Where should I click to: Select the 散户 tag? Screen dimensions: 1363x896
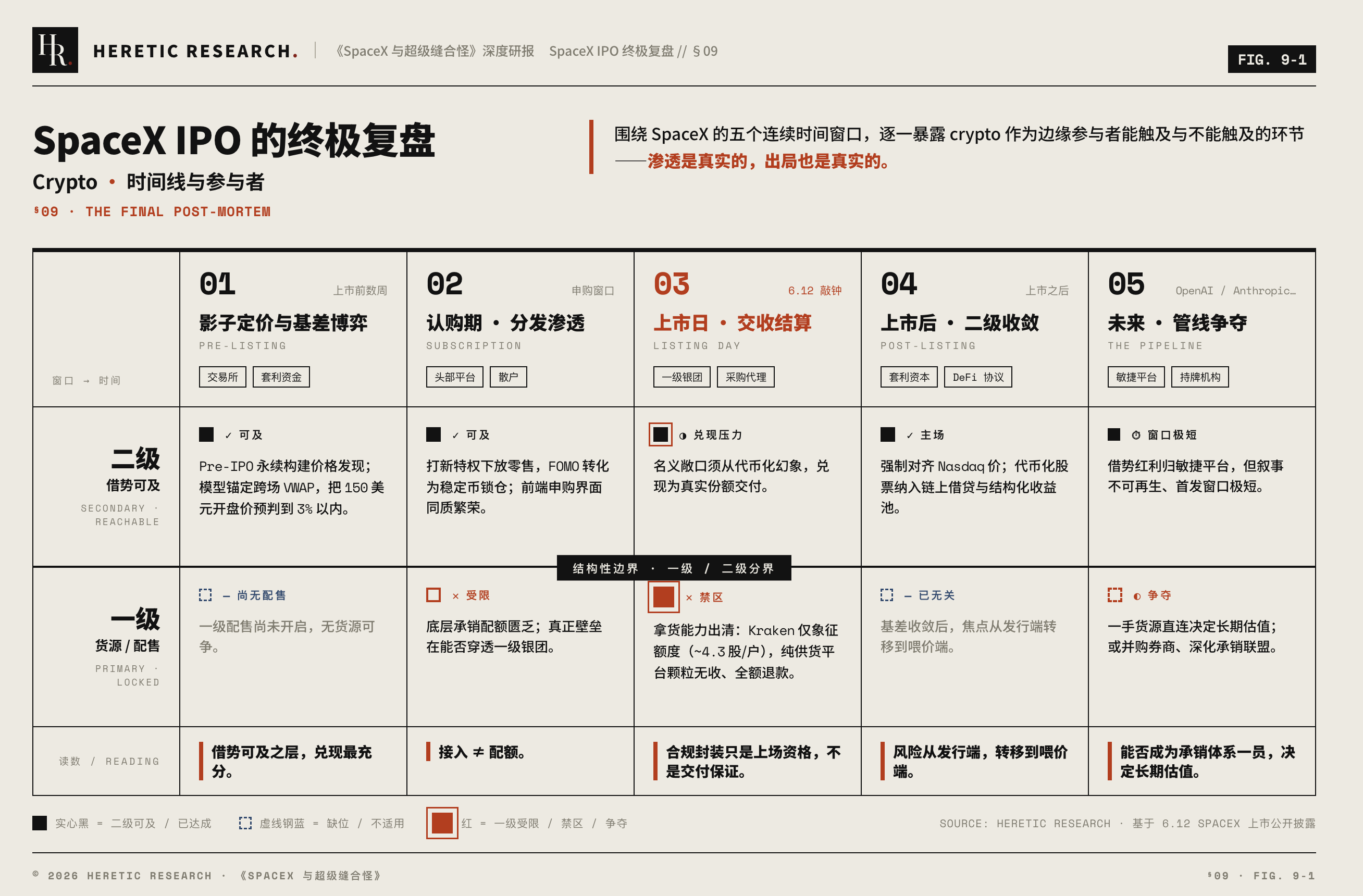coord(508,377)
